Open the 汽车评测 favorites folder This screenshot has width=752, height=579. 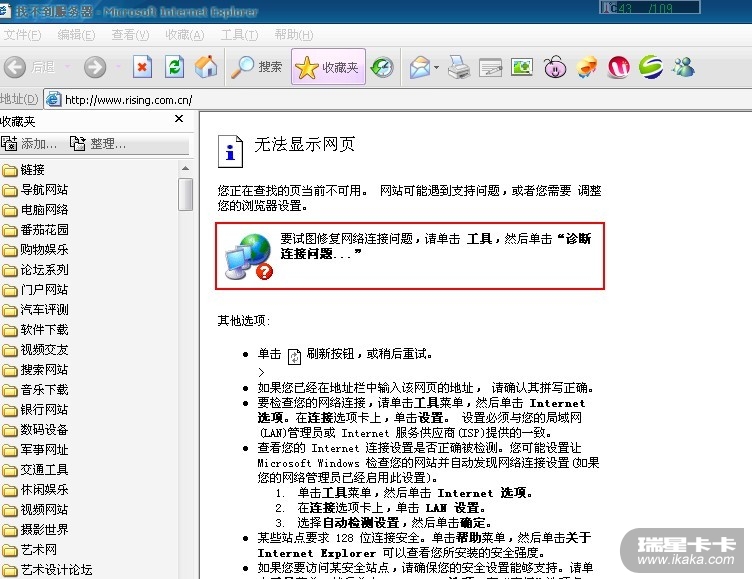click(35, 310)
